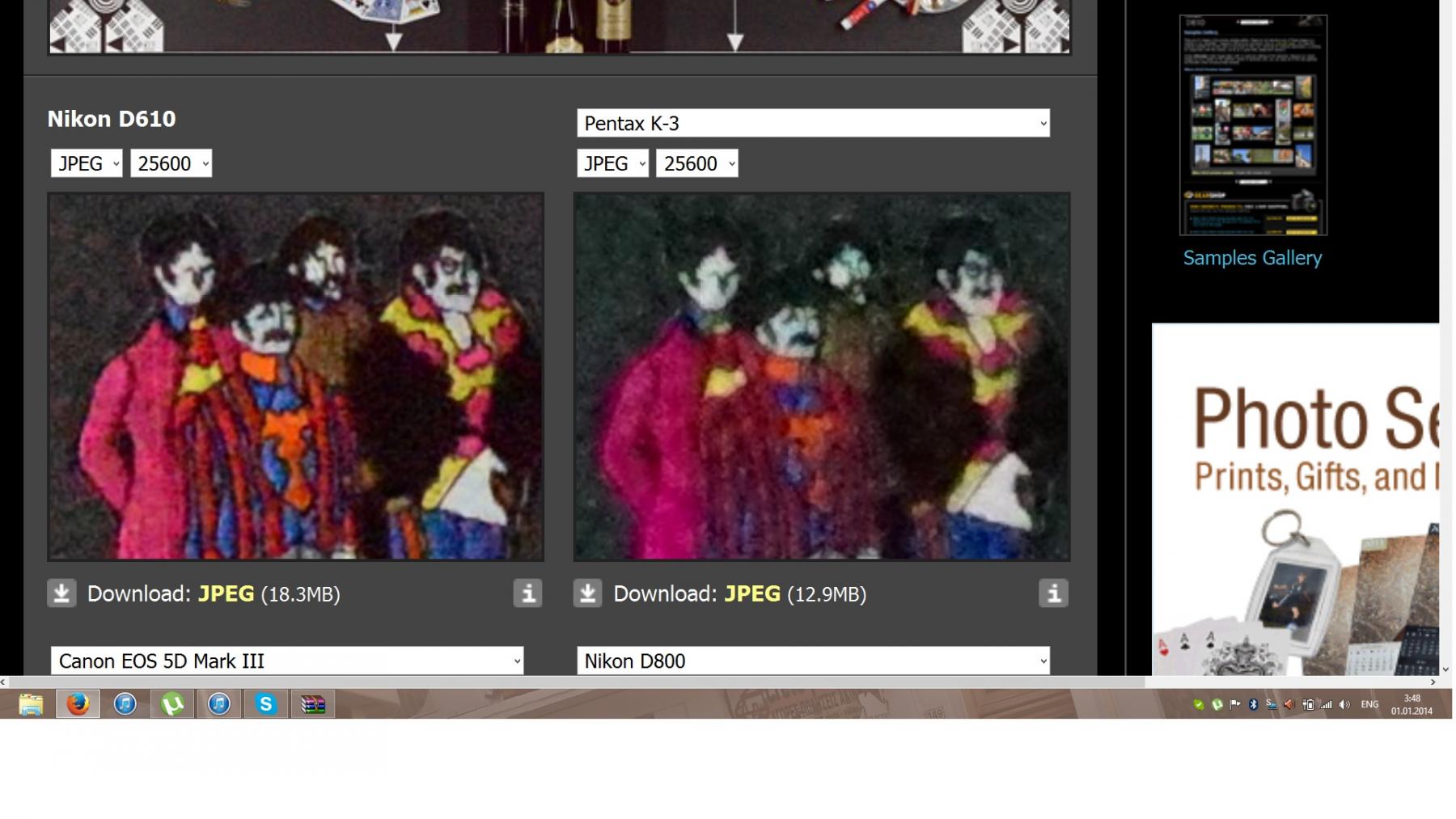
Task: Download the 12.9MB Pentax K-3 JPEG
Action: tap(752, 594)
